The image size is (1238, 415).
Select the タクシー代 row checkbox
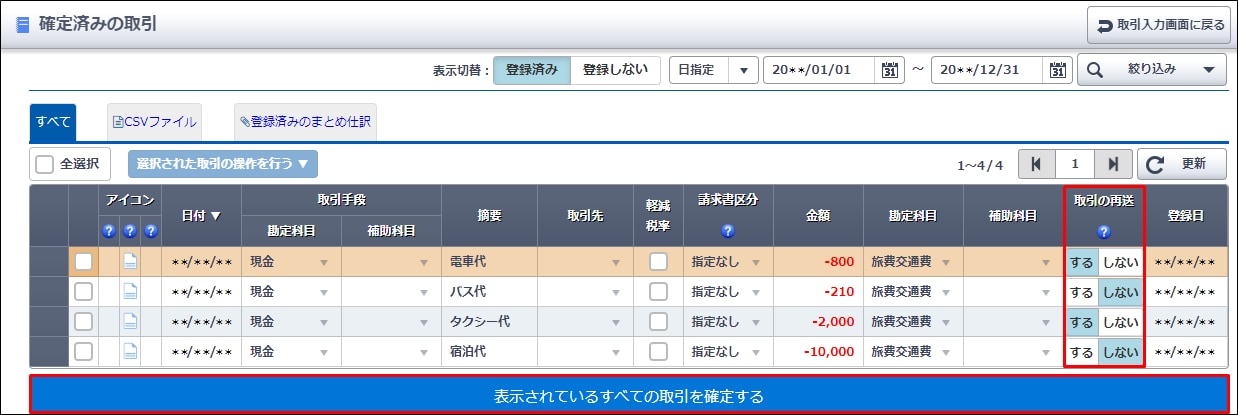click(83, 322)
